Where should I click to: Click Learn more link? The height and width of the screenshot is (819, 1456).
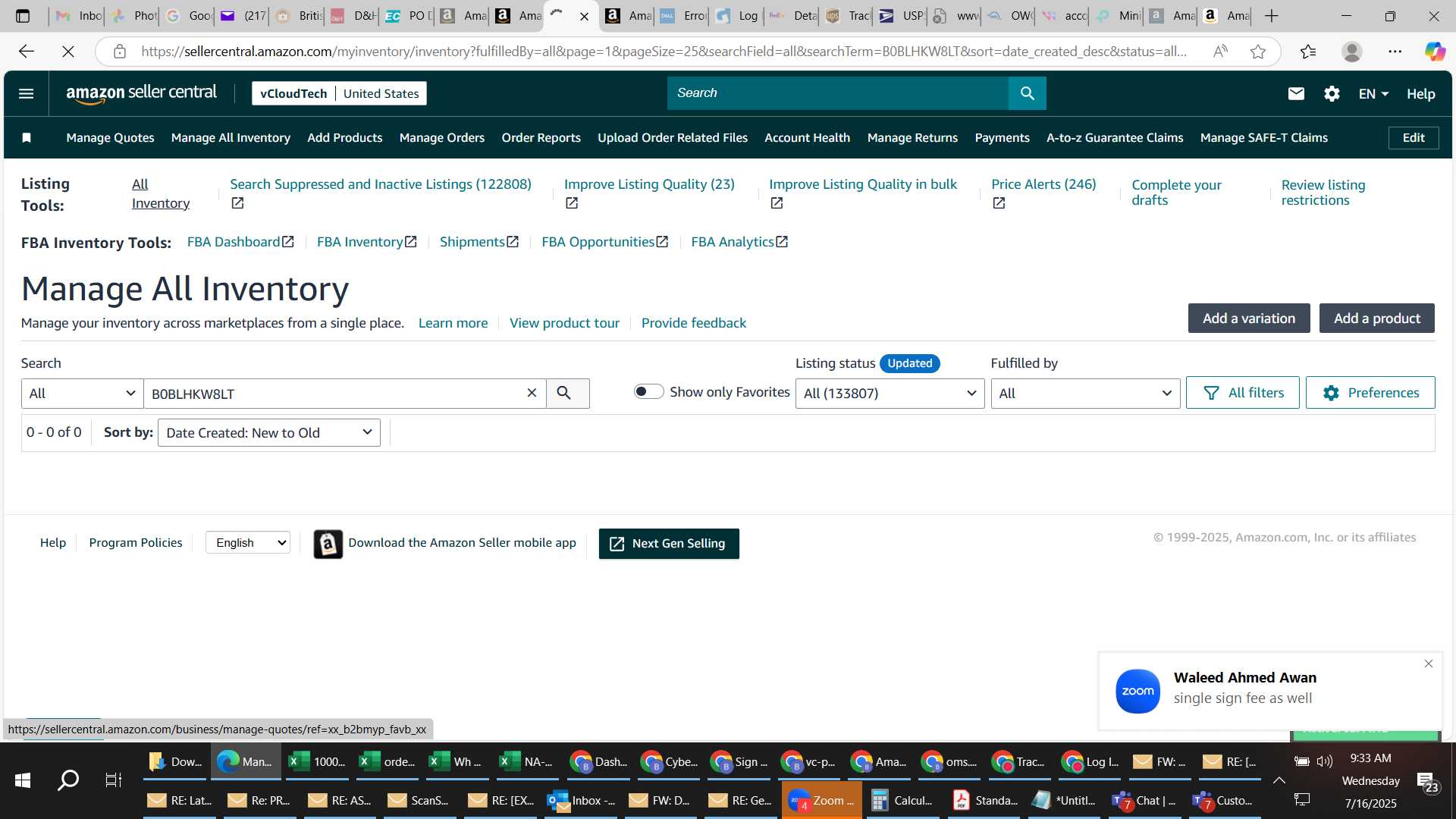tap(453, 323)
